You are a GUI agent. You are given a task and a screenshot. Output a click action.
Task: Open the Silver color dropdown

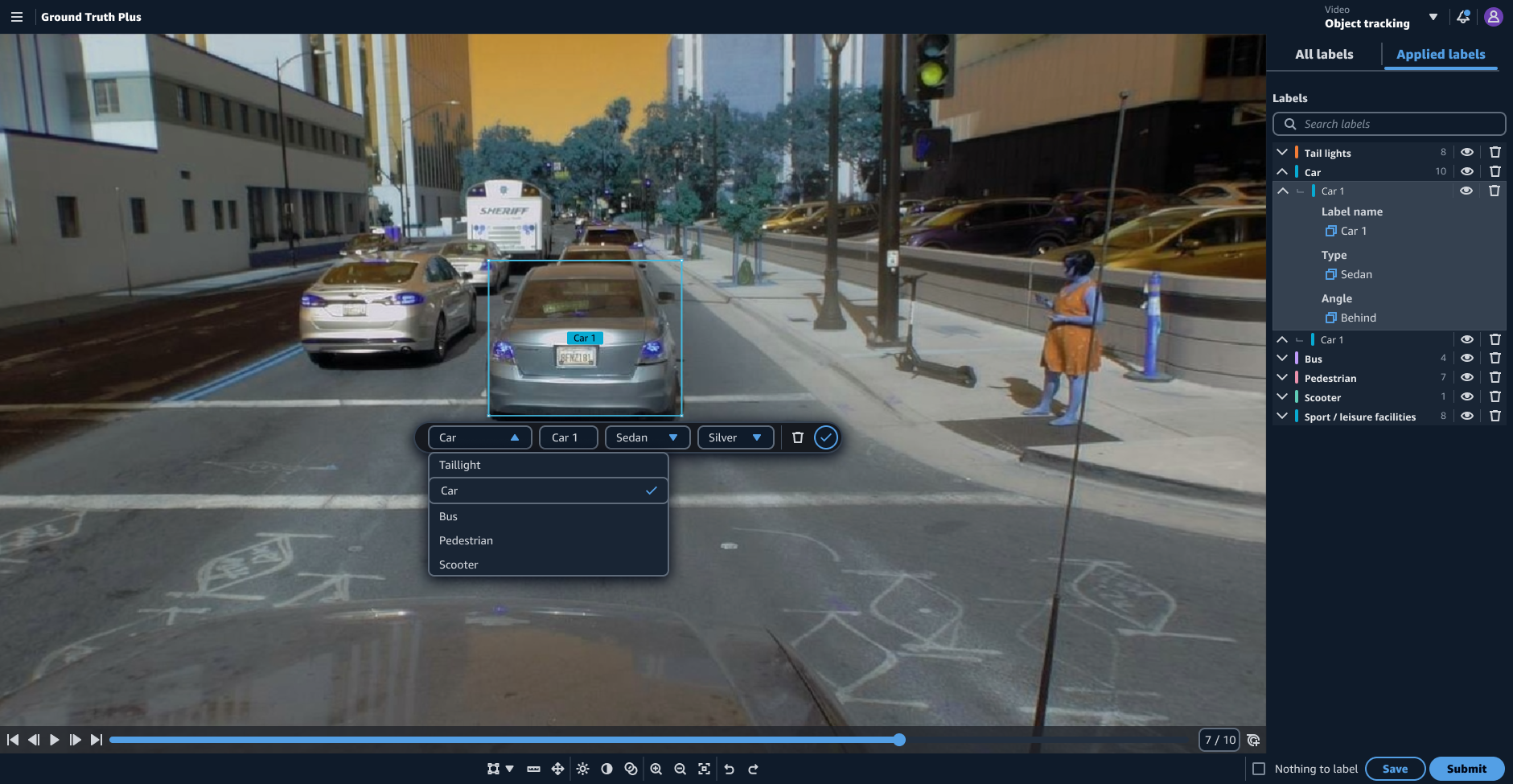(735, 437)
